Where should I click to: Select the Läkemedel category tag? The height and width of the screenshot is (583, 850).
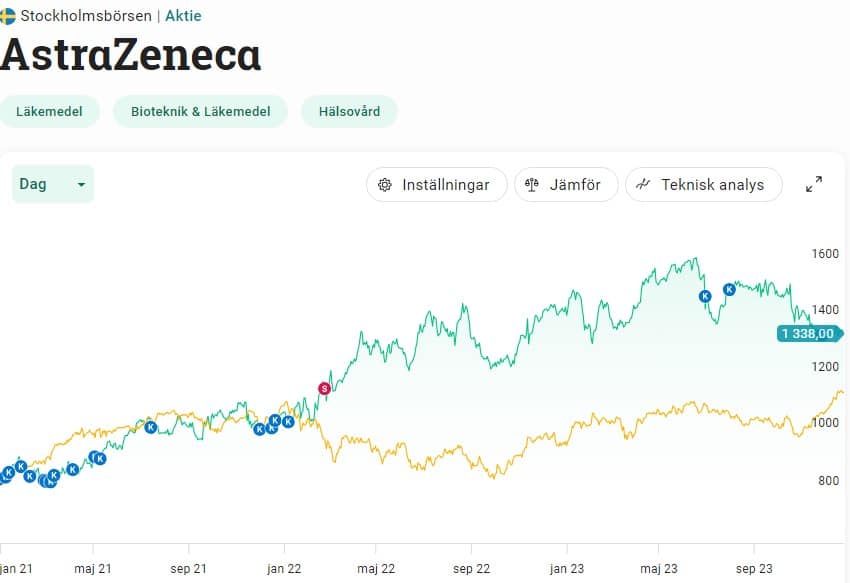tap(49, 111)
